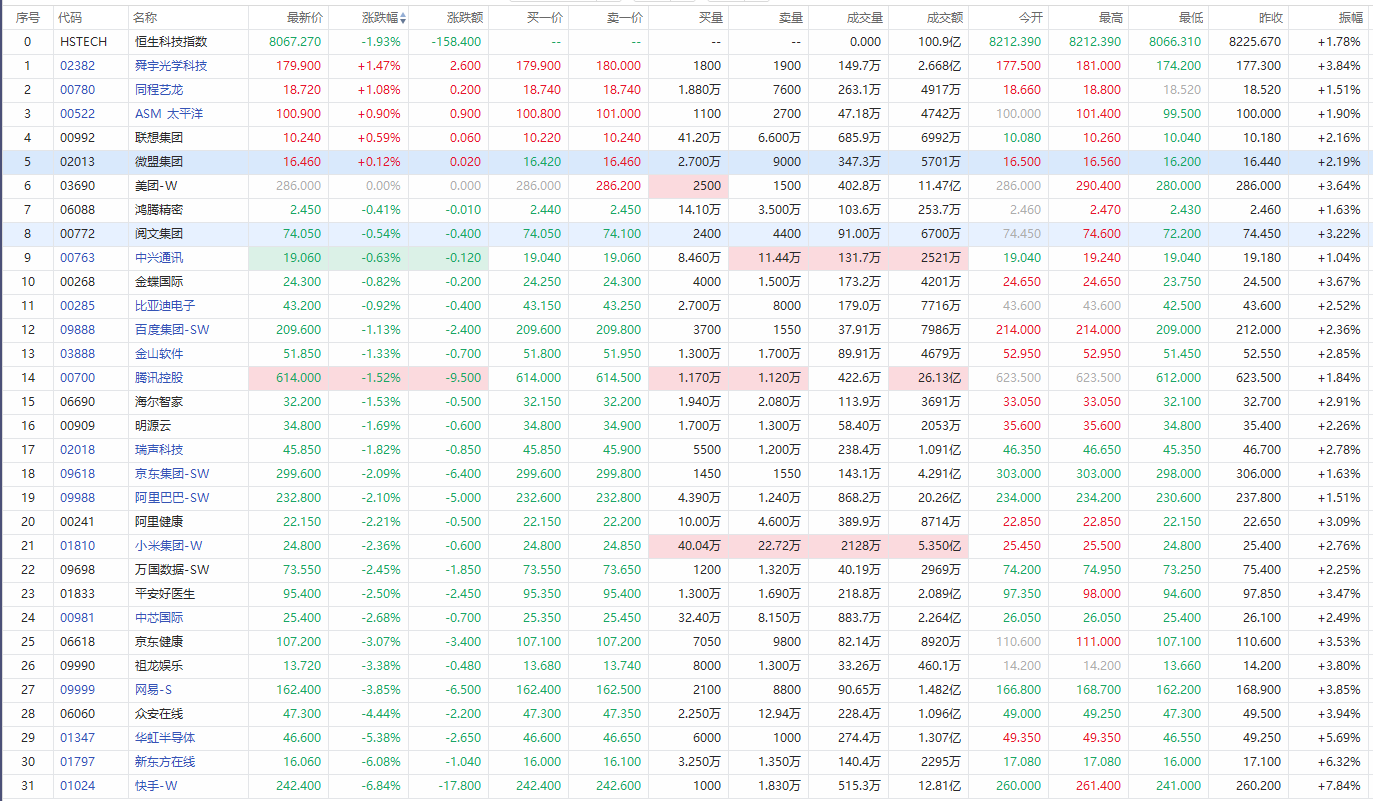Viewport: 1373px width, 801px height.
Task: Click the 最高 column header
Action: 1110,18
